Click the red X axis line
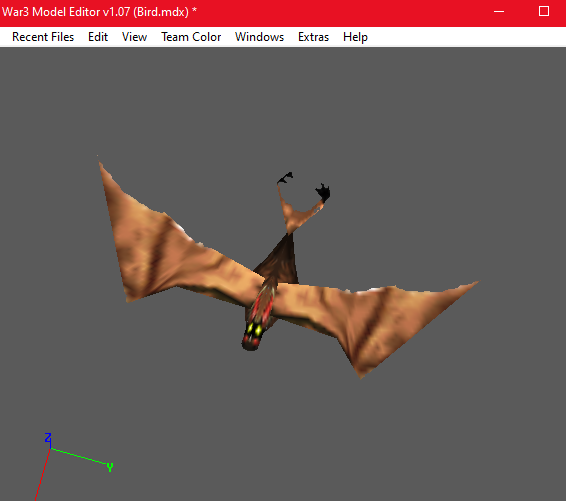566x501 pixels. 43,475
